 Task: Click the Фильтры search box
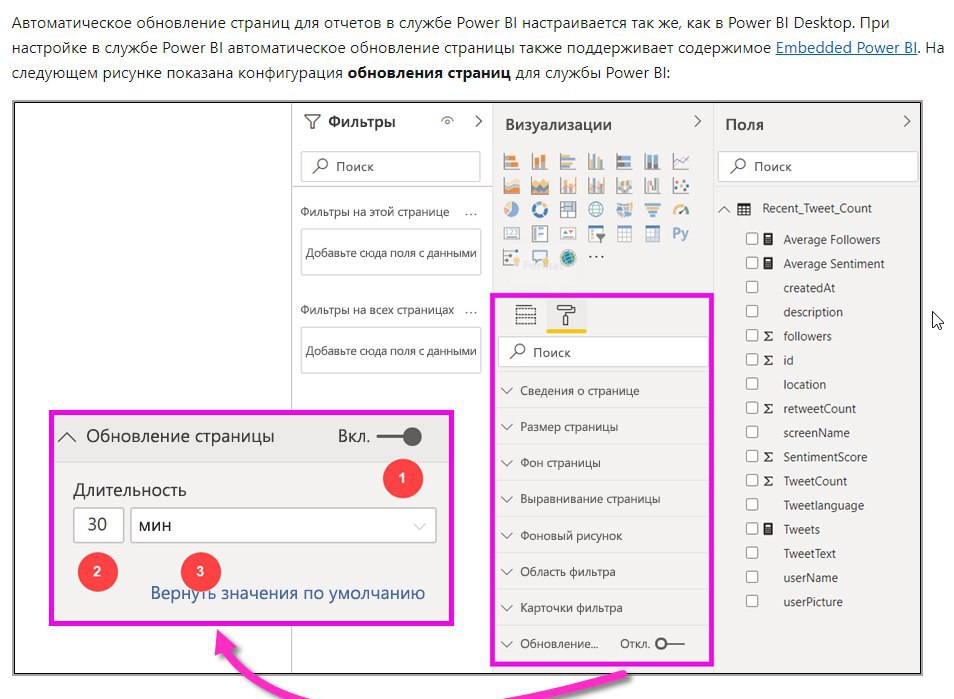pyautogui.click(x=391, y=166)
